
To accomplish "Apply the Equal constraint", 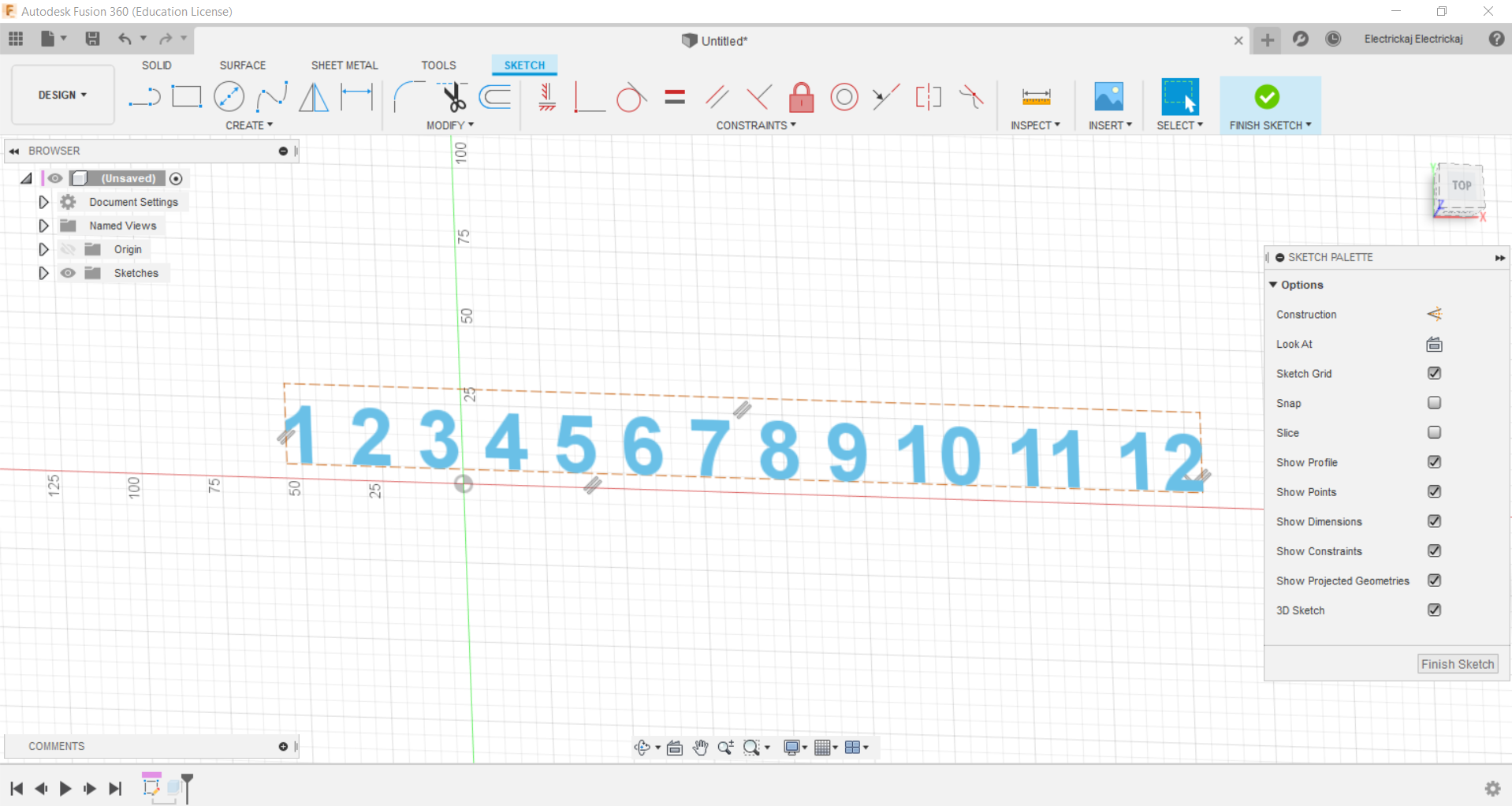I will 675,97.
